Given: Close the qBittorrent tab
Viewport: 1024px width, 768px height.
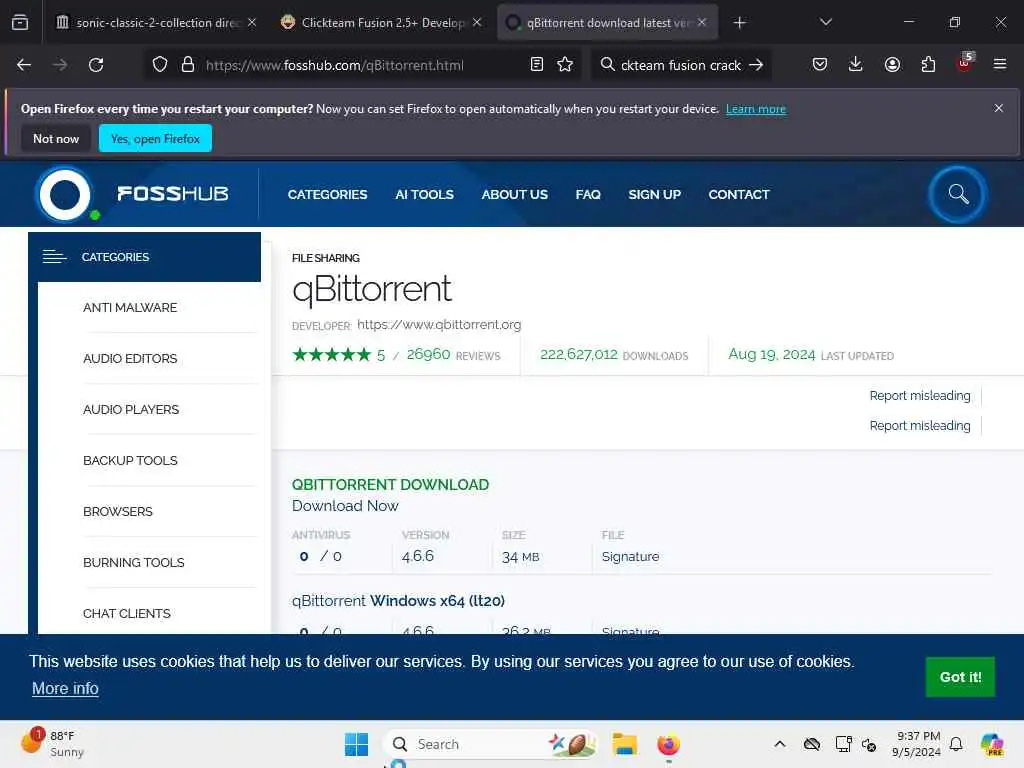Looking at the screenshot, I should (x=702, y=23).
